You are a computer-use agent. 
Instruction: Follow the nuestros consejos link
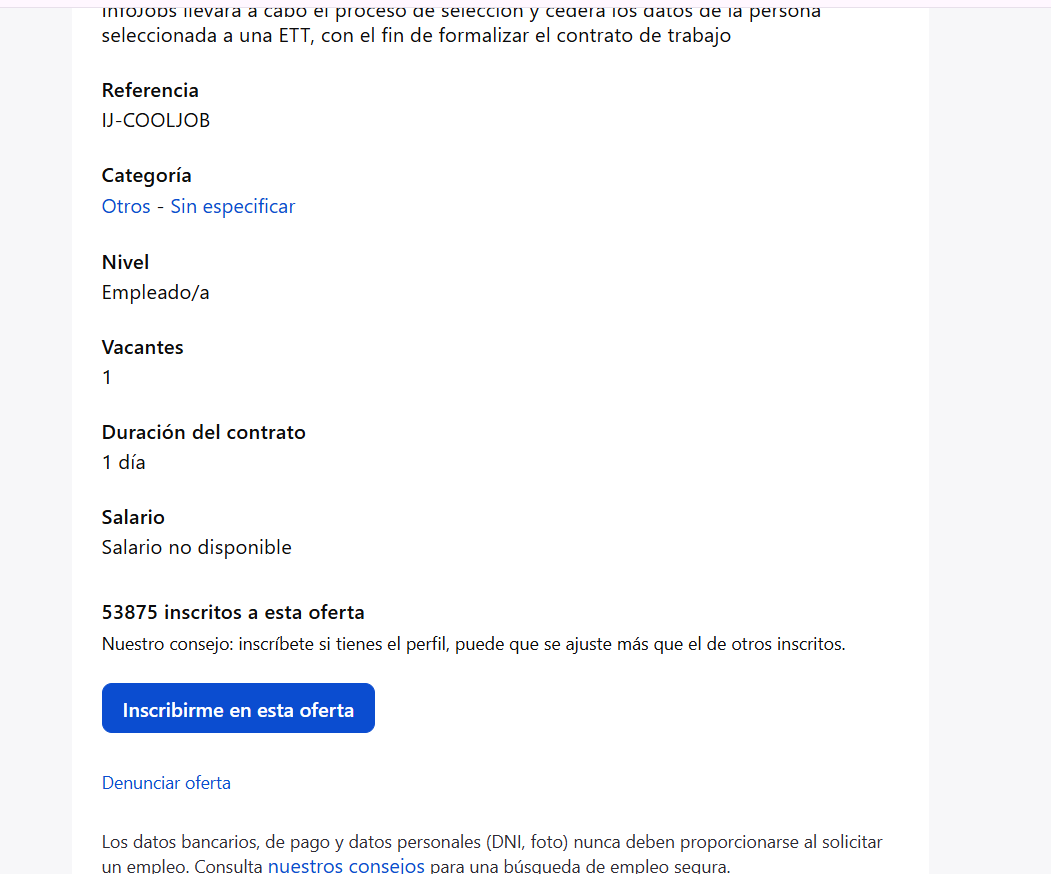[x=346, y=865]
